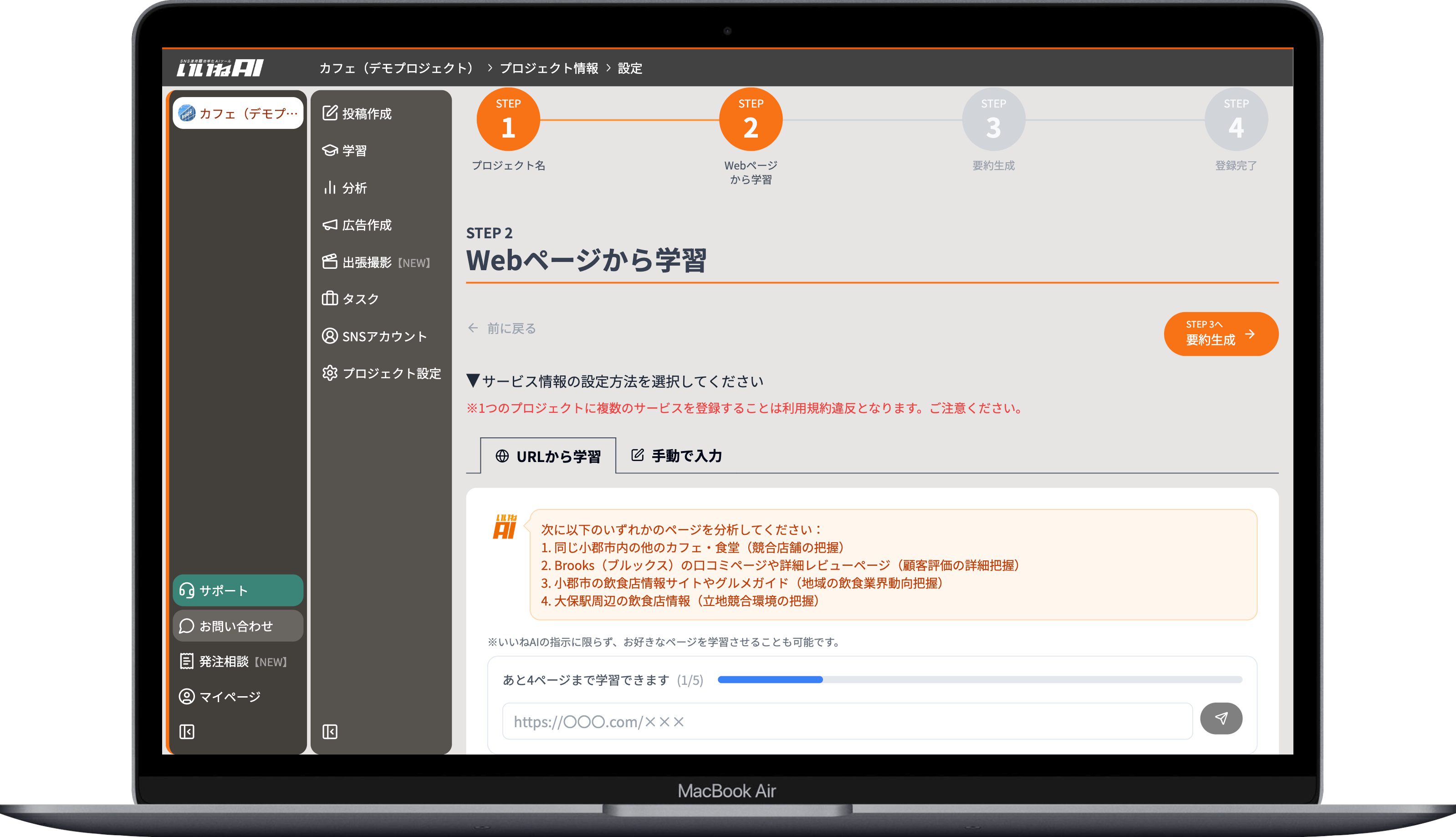This screenshot has width=1456, height=837.
Task: Click the chat bubble icon in お問い合わせ
Action: pos(187,626)
